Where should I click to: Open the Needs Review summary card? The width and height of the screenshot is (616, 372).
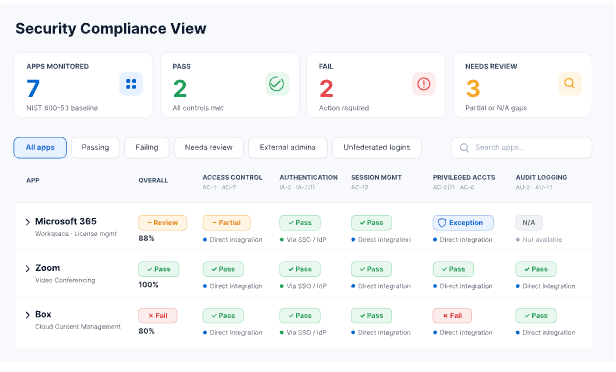coord(522,85)
